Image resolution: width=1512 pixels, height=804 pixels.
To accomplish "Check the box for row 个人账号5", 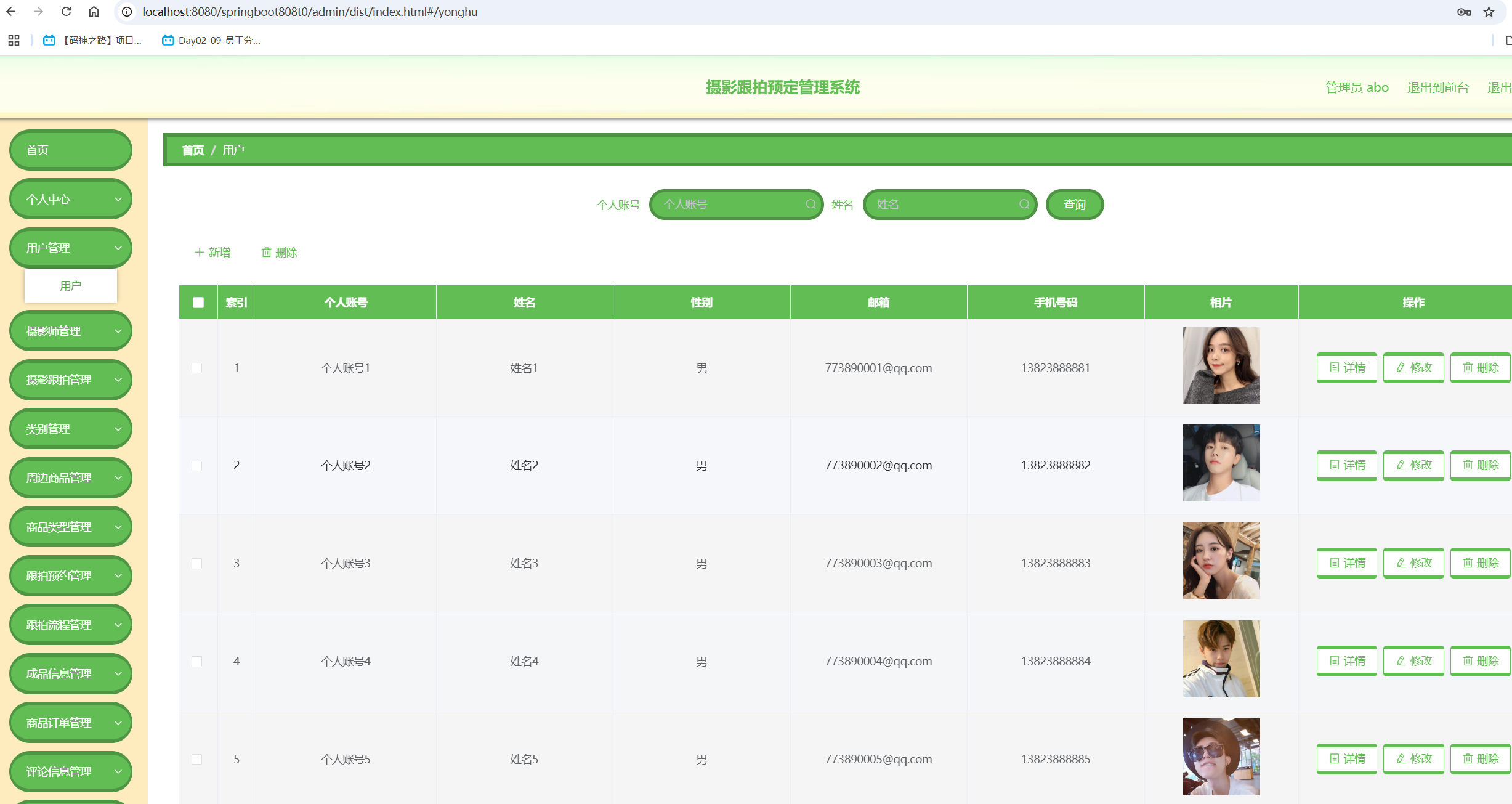I will 197,759.
